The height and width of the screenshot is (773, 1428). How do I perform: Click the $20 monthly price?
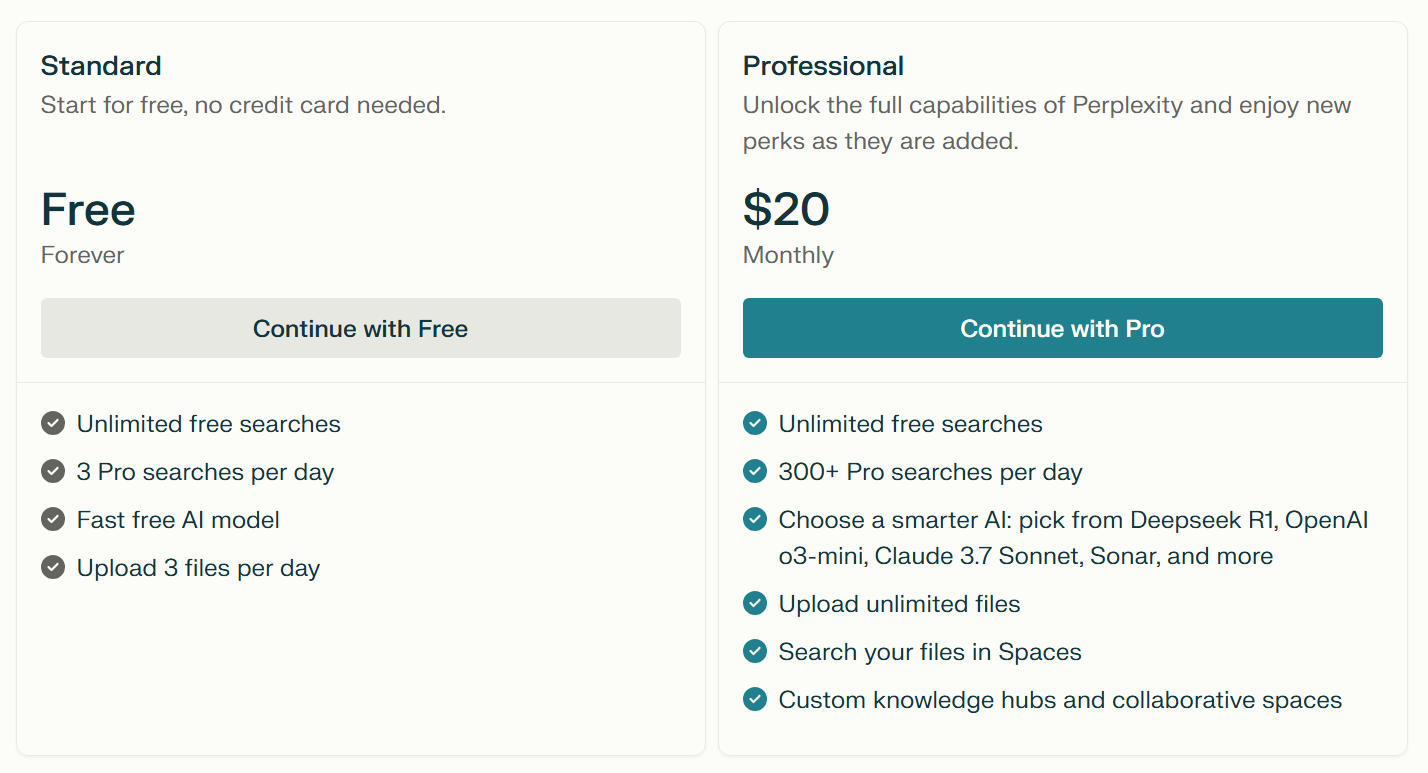[786, 209]
